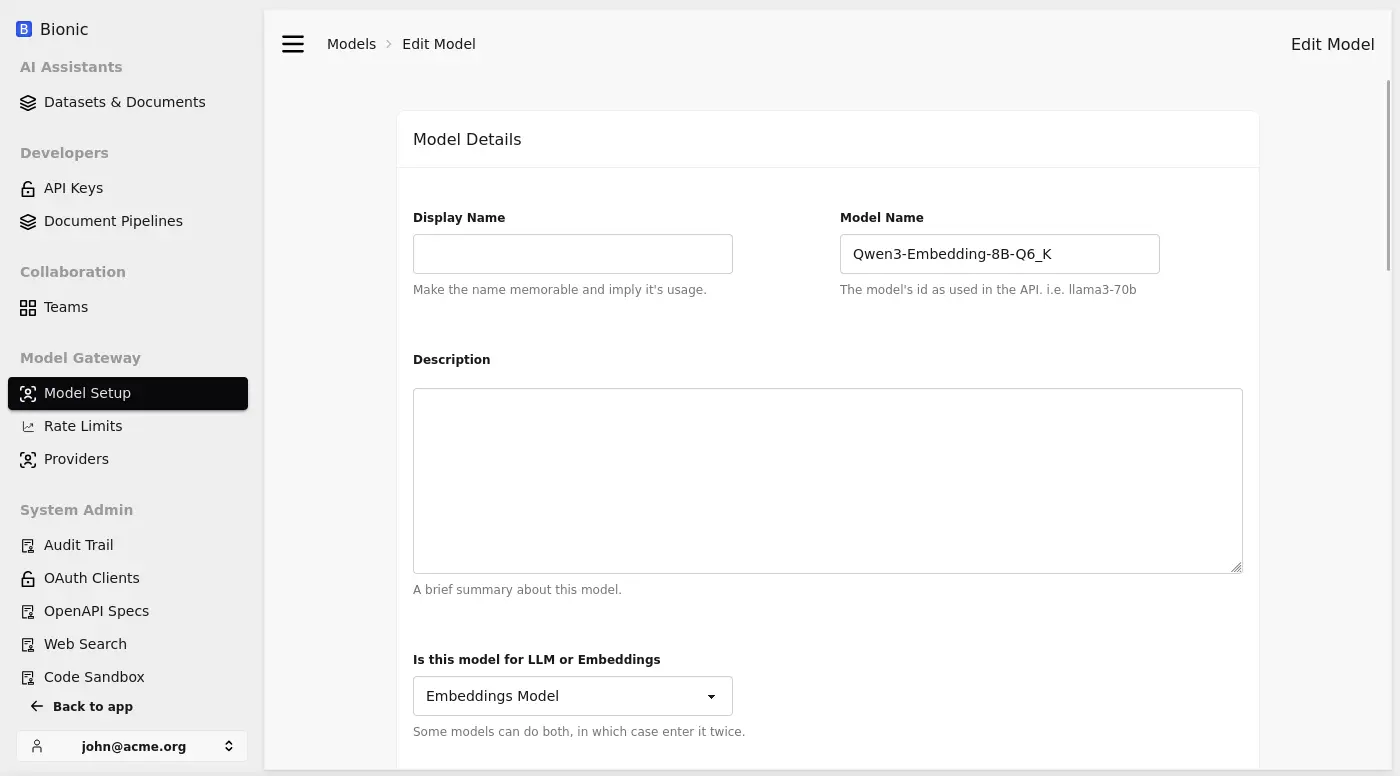Click the API Keys lock icon
Image resolution: width=1400 pixels, height=776 pixels.
tap(28, 188)
